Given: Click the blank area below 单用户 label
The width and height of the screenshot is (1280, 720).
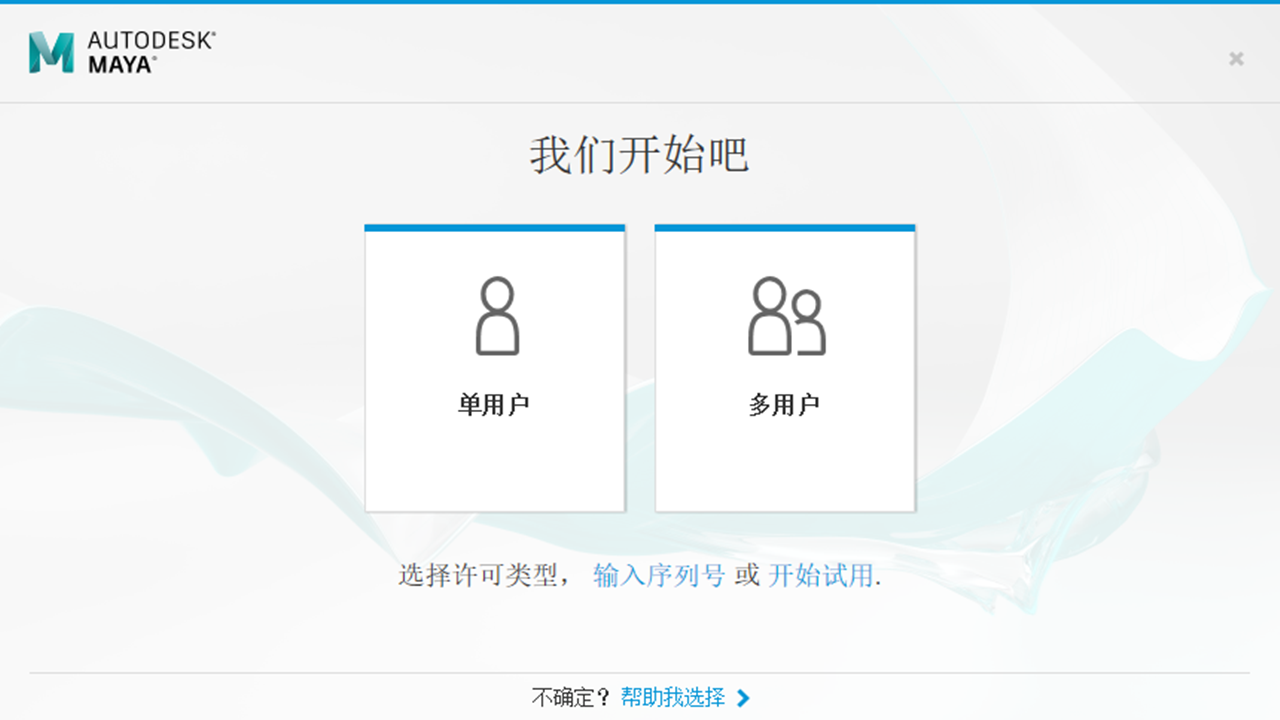Looking at the screenshot, I should click(495, 465).
